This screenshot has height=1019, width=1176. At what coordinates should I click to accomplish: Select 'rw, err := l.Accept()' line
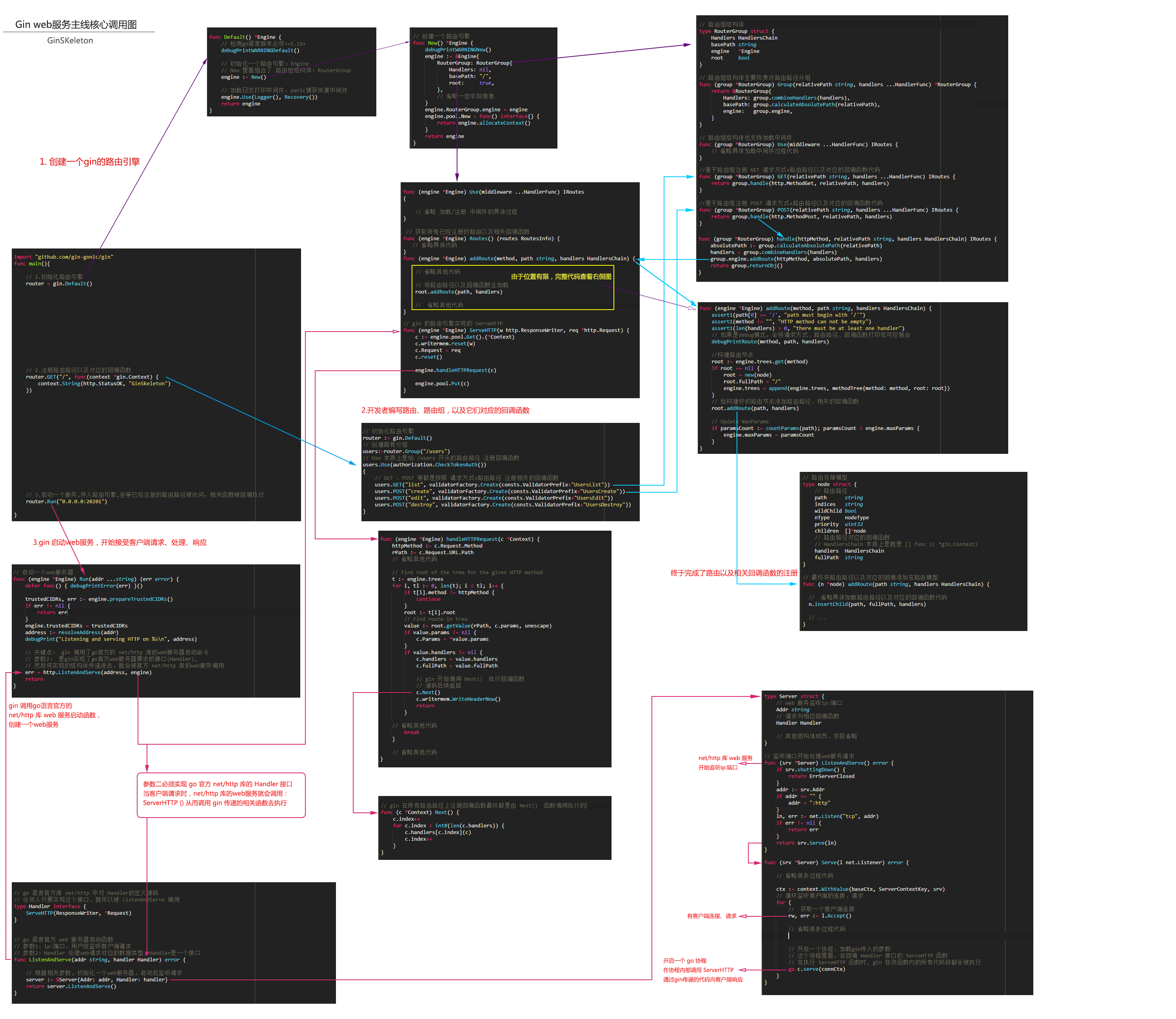(819, 916)
